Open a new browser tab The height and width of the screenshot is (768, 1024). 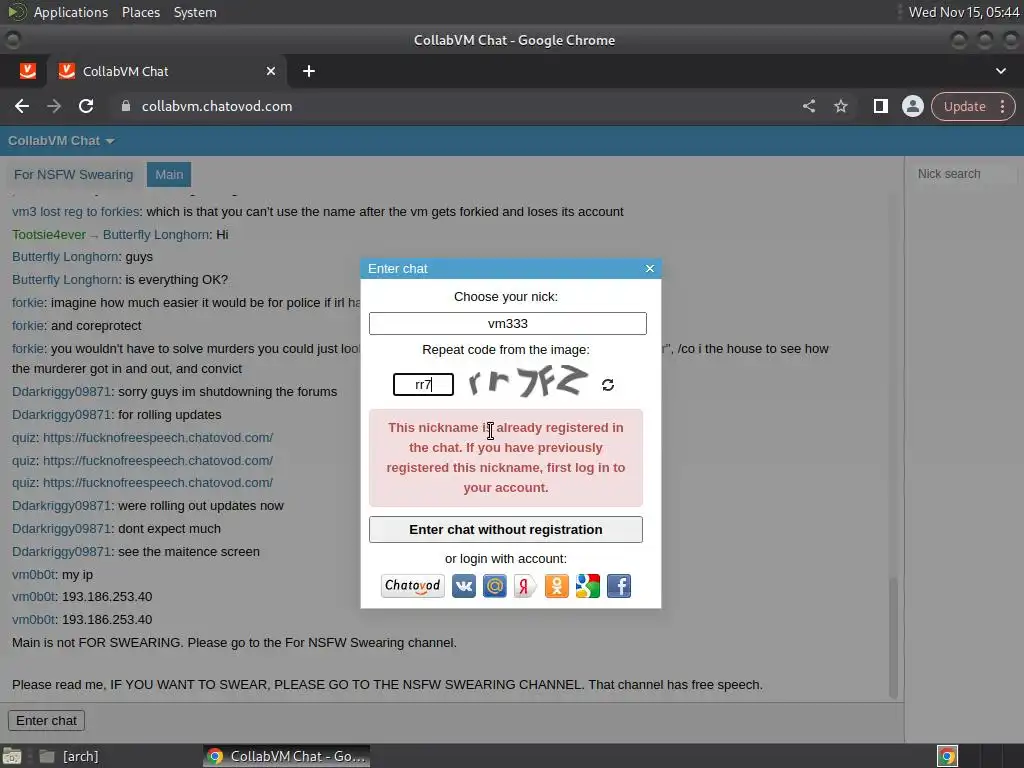tap(309, 71)
